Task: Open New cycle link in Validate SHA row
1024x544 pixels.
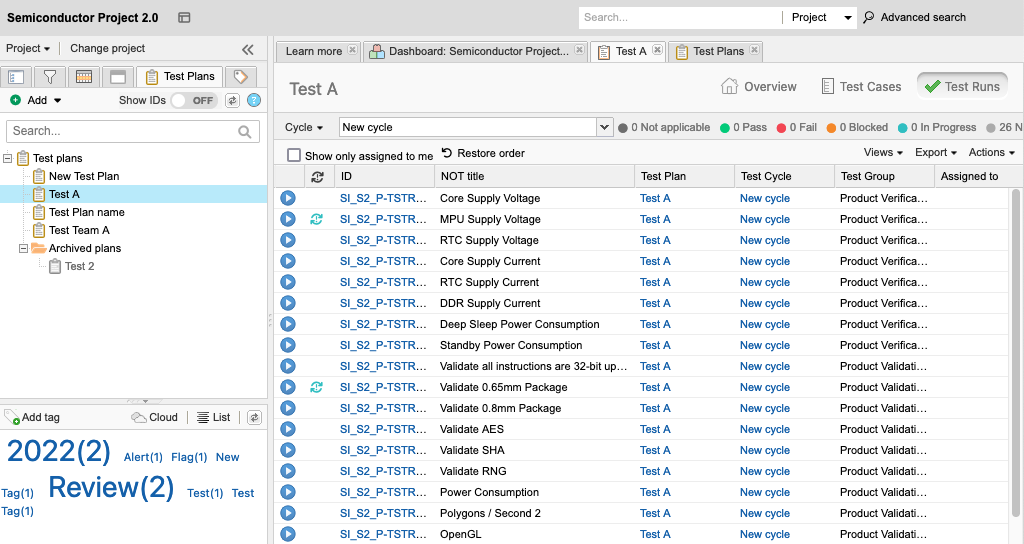Action: [x=765, y=450]
